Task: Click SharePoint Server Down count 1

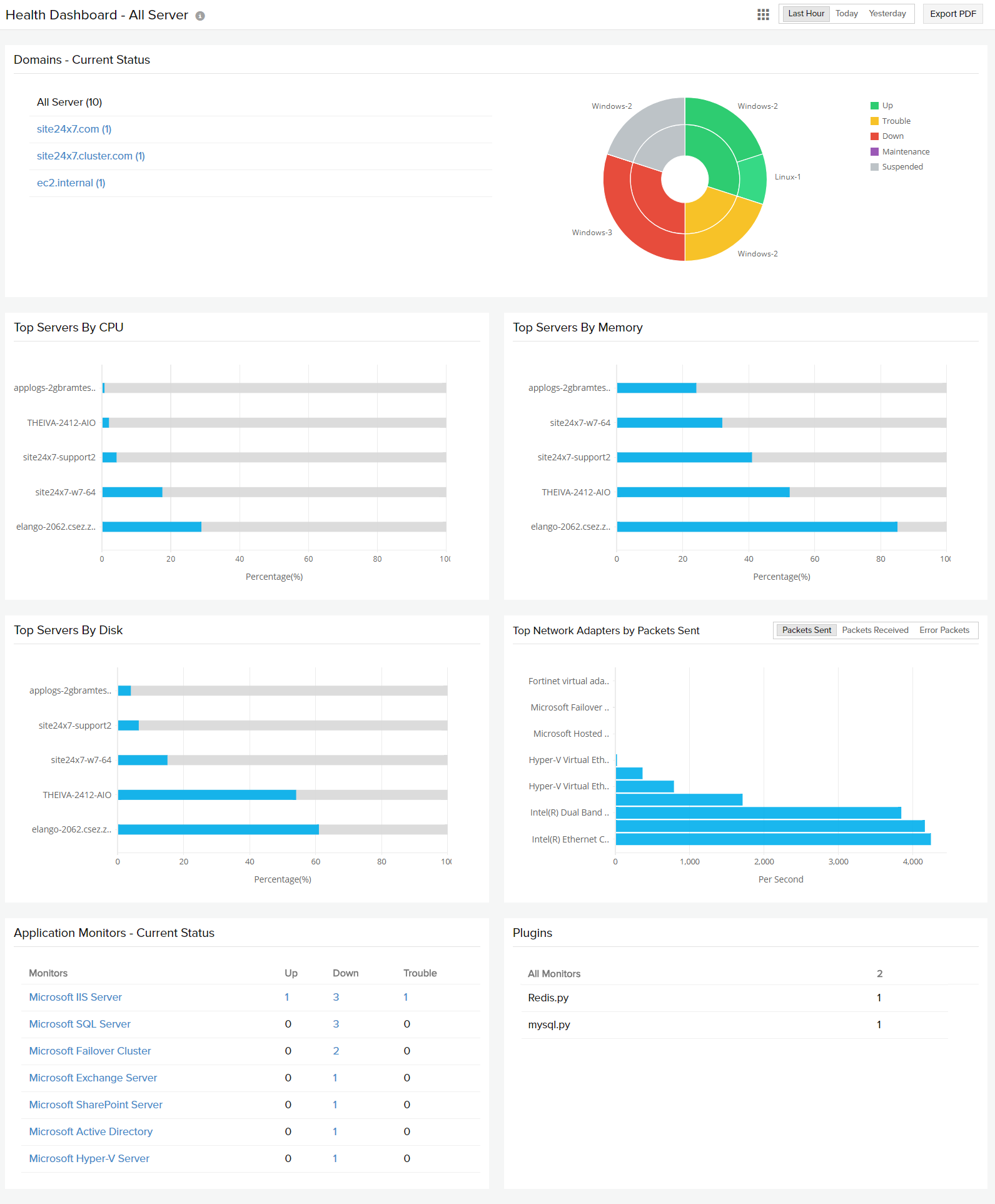Action: click(x=335, y=1105)
